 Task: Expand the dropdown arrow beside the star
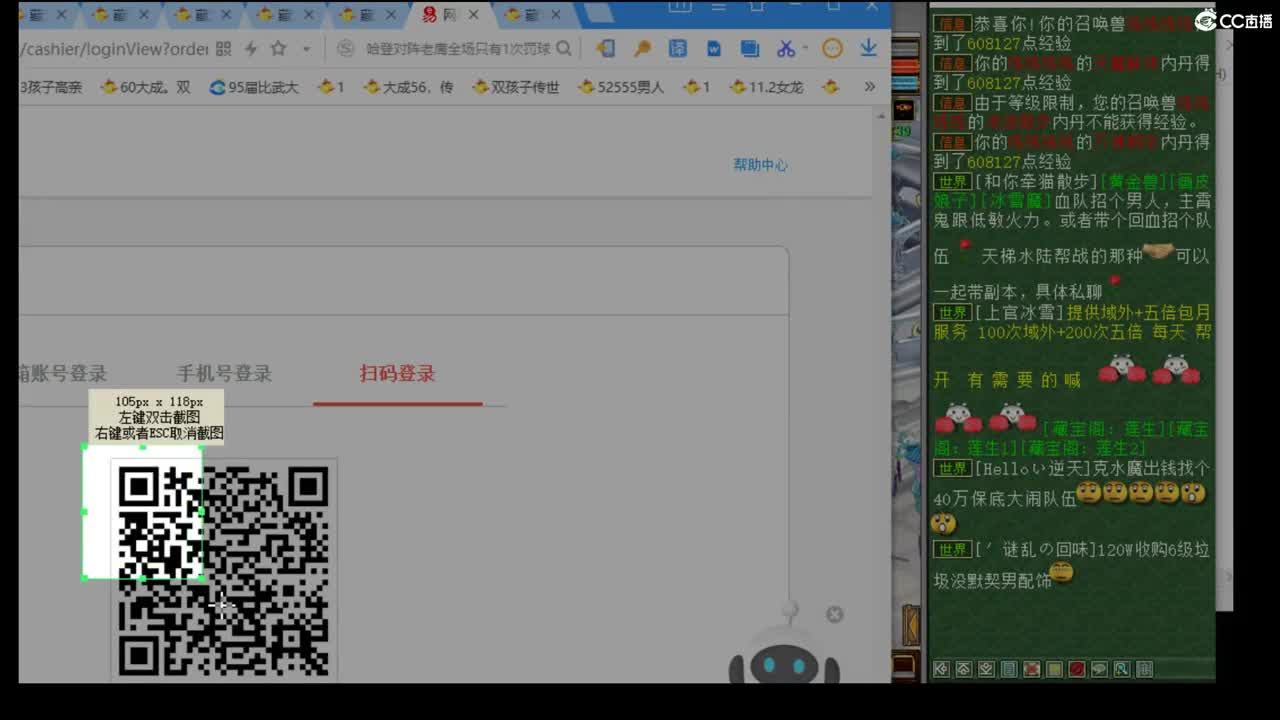pos(306,49)
